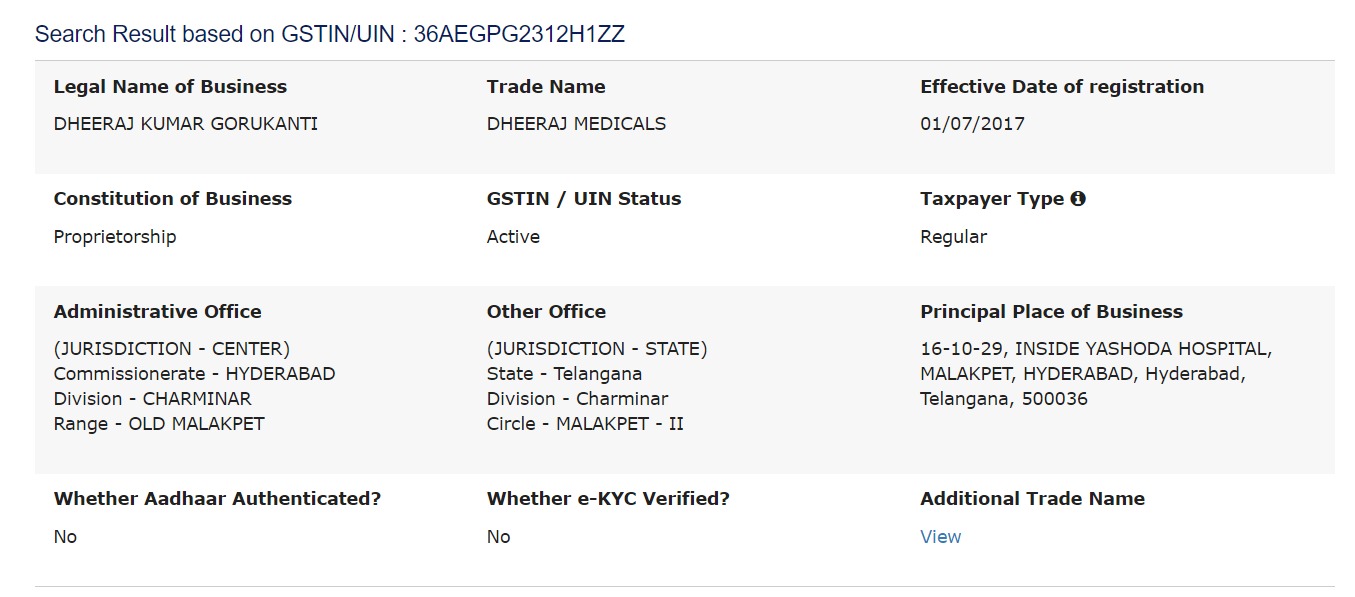Open the Additional Trade Name View link
1355x597 pixels.
tap(940, 537)
